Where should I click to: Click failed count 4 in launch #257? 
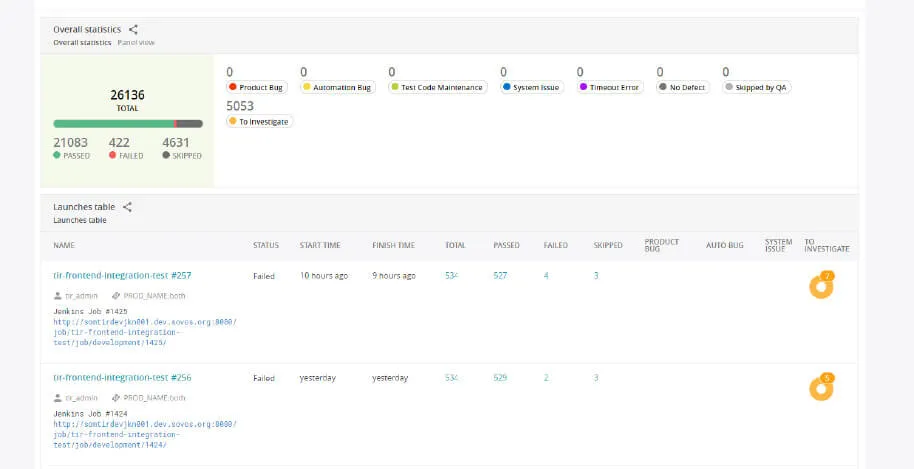(x=546, y=275)
